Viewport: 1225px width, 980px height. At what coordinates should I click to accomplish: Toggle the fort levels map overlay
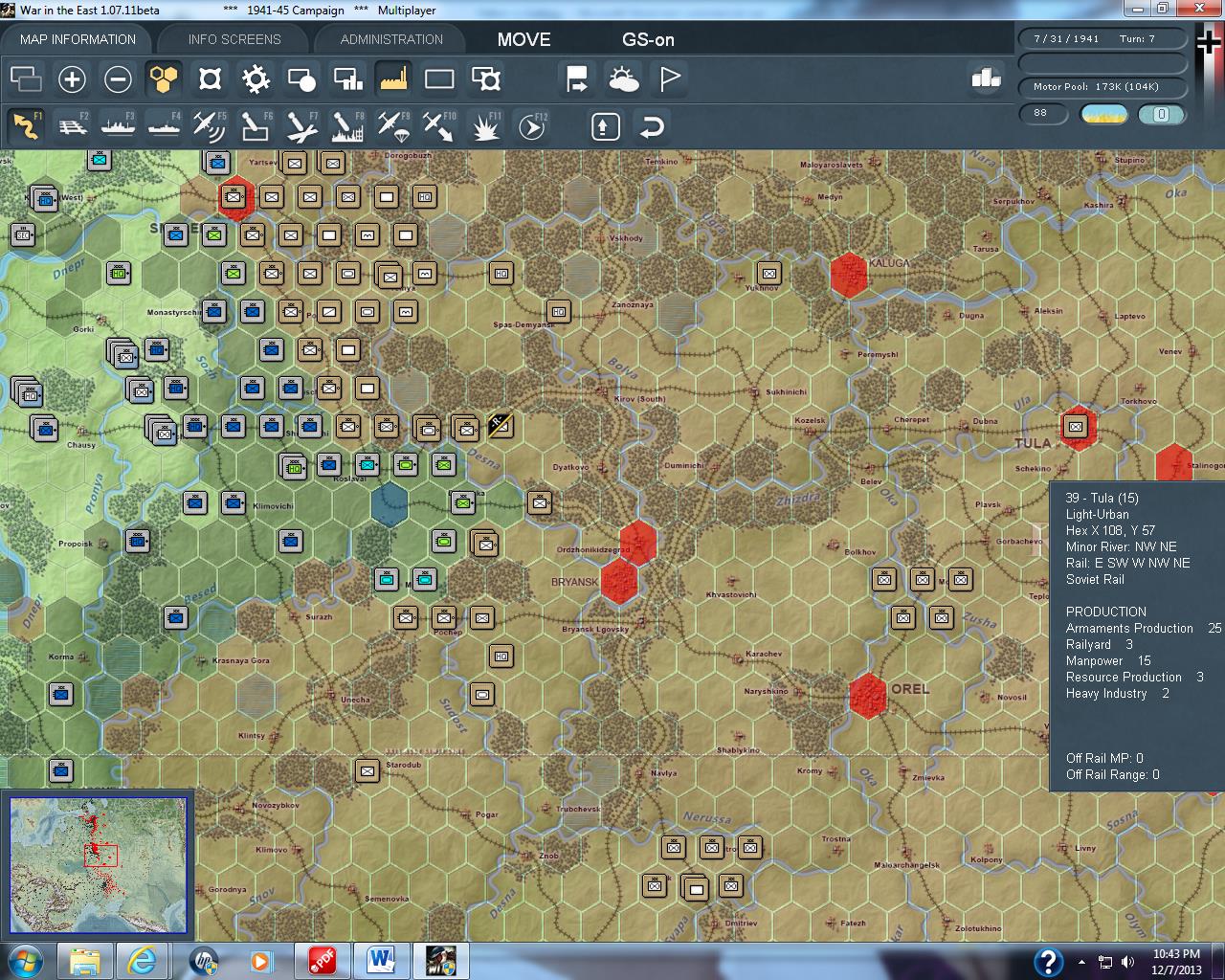point(210,78)
